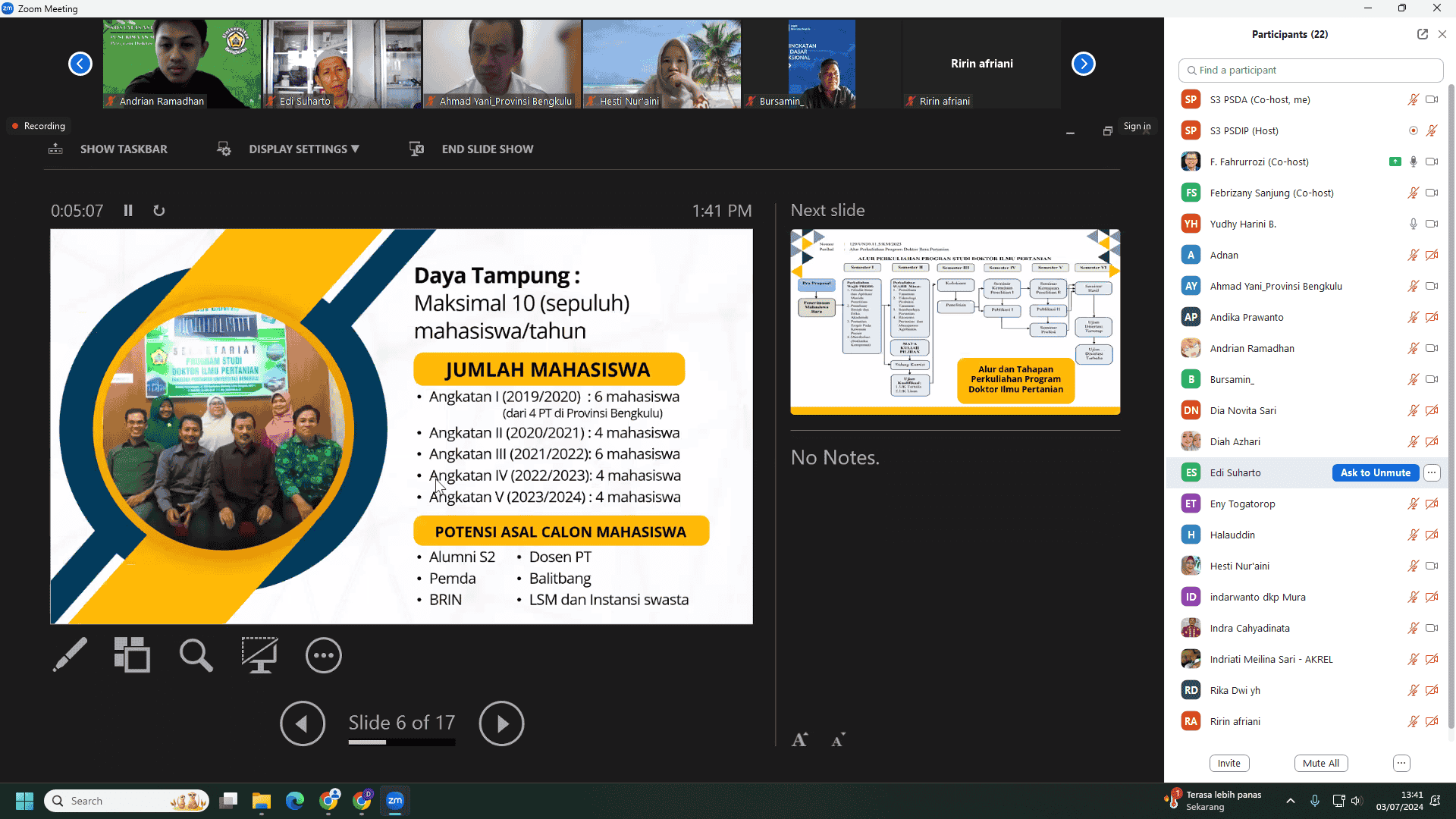Image resolution: width=1456 pixels, height=819 pixels.
Task: Click SHOW TASKBAR in presenter view
Action: (108, 149)
